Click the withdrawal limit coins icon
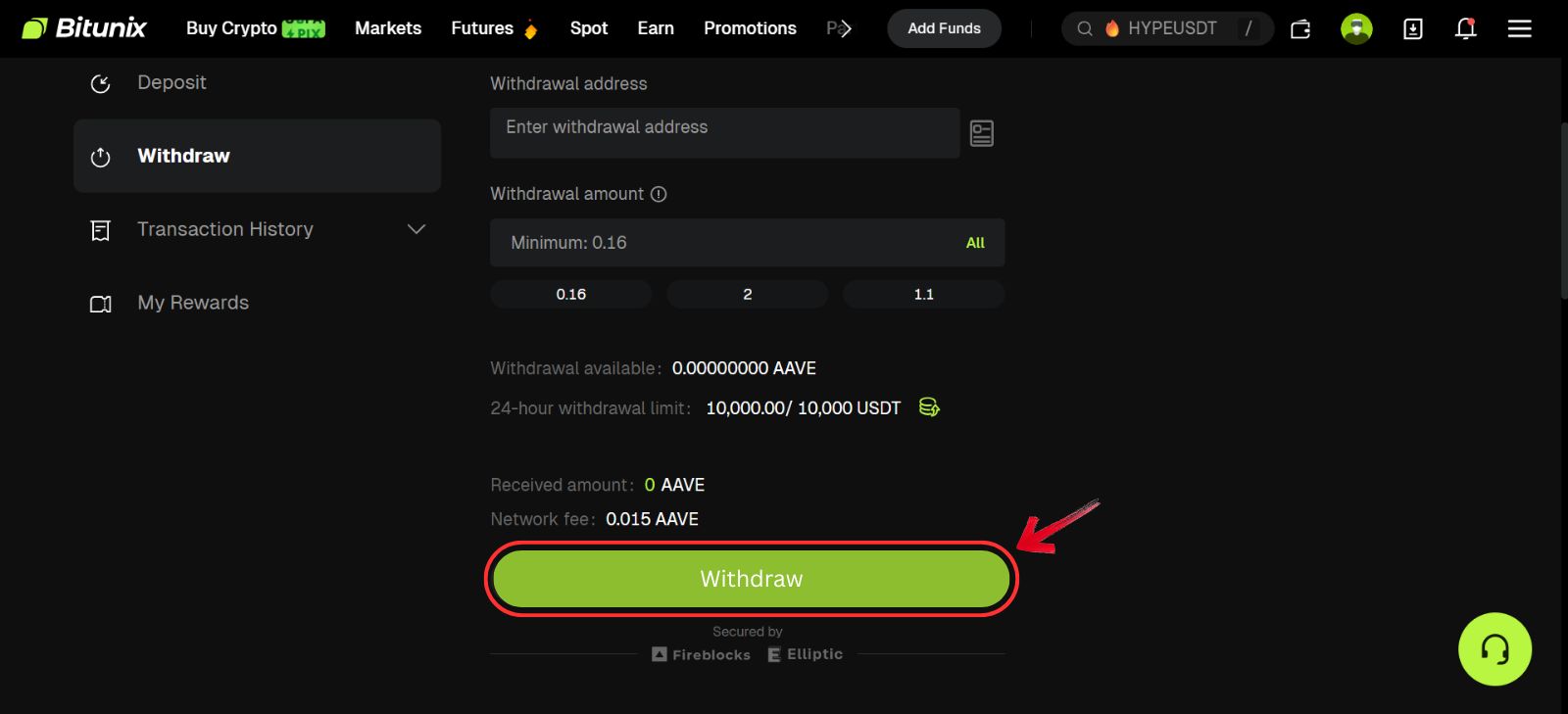This screenshot has height=714, width=1568. [929, 407]
